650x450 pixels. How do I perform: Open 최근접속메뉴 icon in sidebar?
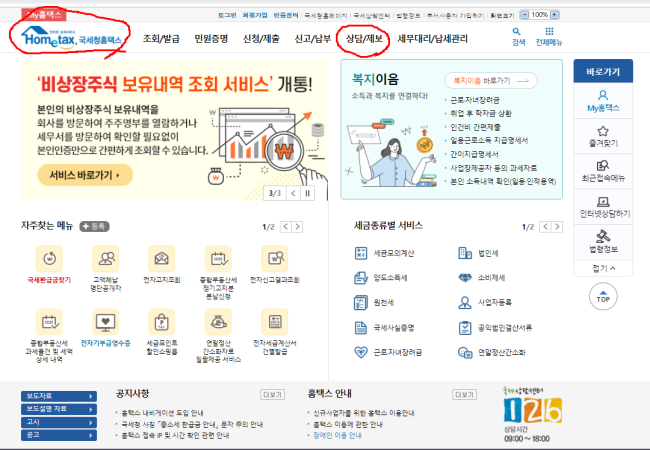click(603, 166)
